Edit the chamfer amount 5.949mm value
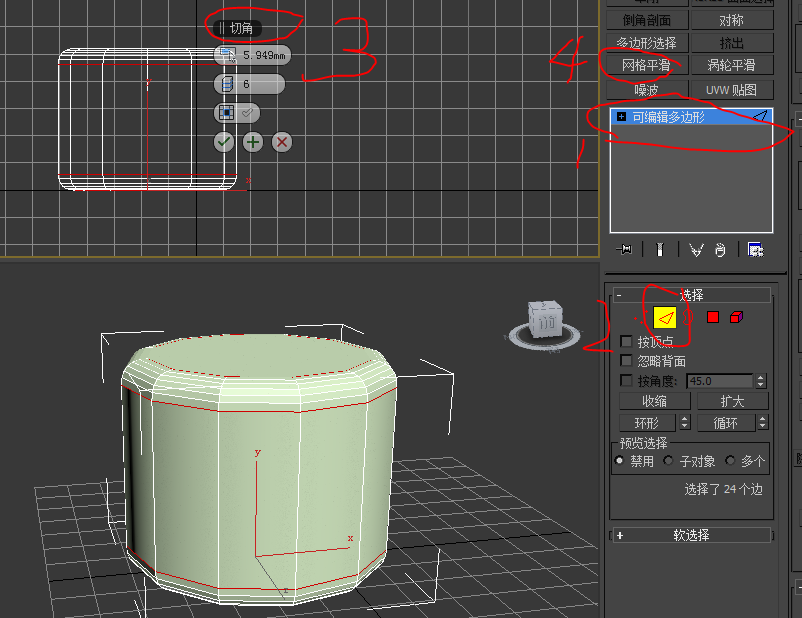This screenshot has width=802, height=618. click(264, 55)
